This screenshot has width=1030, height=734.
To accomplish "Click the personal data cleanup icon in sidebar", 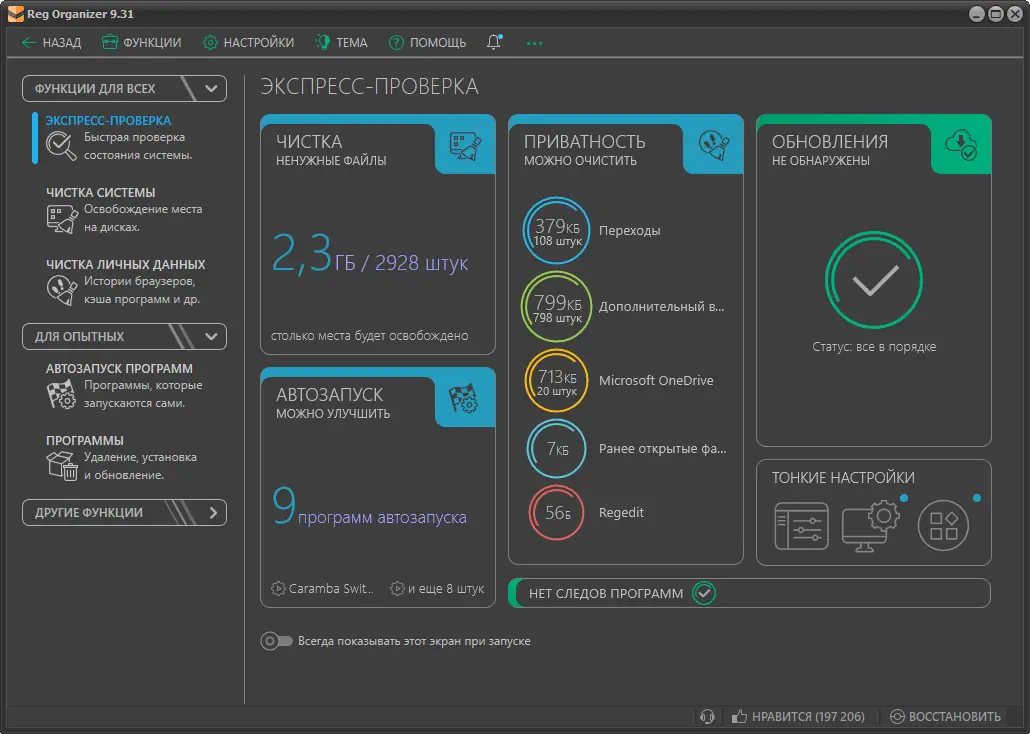I will [x=62, y=290].
